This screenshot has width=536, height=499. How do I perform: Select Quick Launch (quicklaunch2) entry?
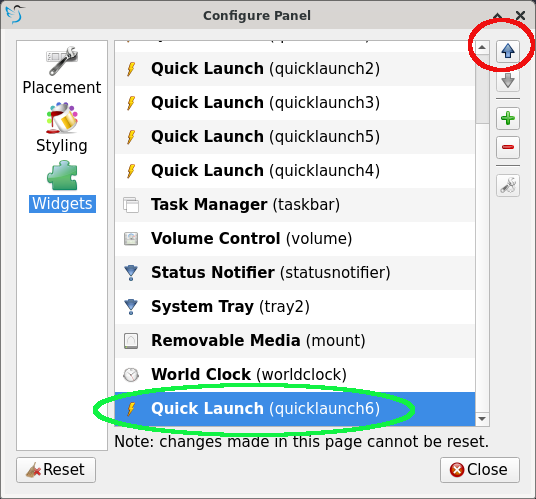pyautogui.click(x=295, y=69)
